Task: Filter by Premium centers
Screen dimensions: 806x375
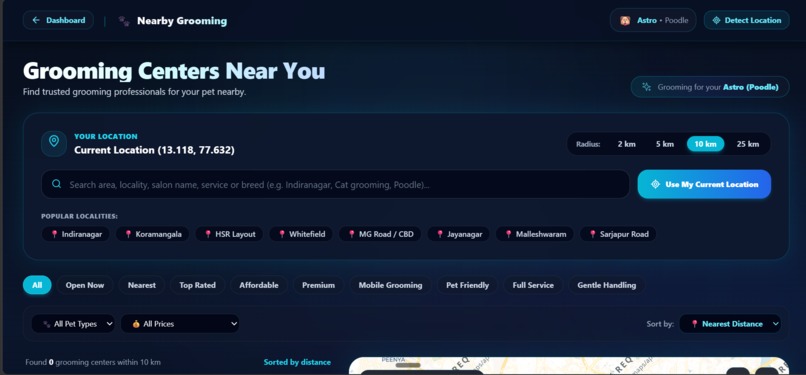Action: coord(318,285)
